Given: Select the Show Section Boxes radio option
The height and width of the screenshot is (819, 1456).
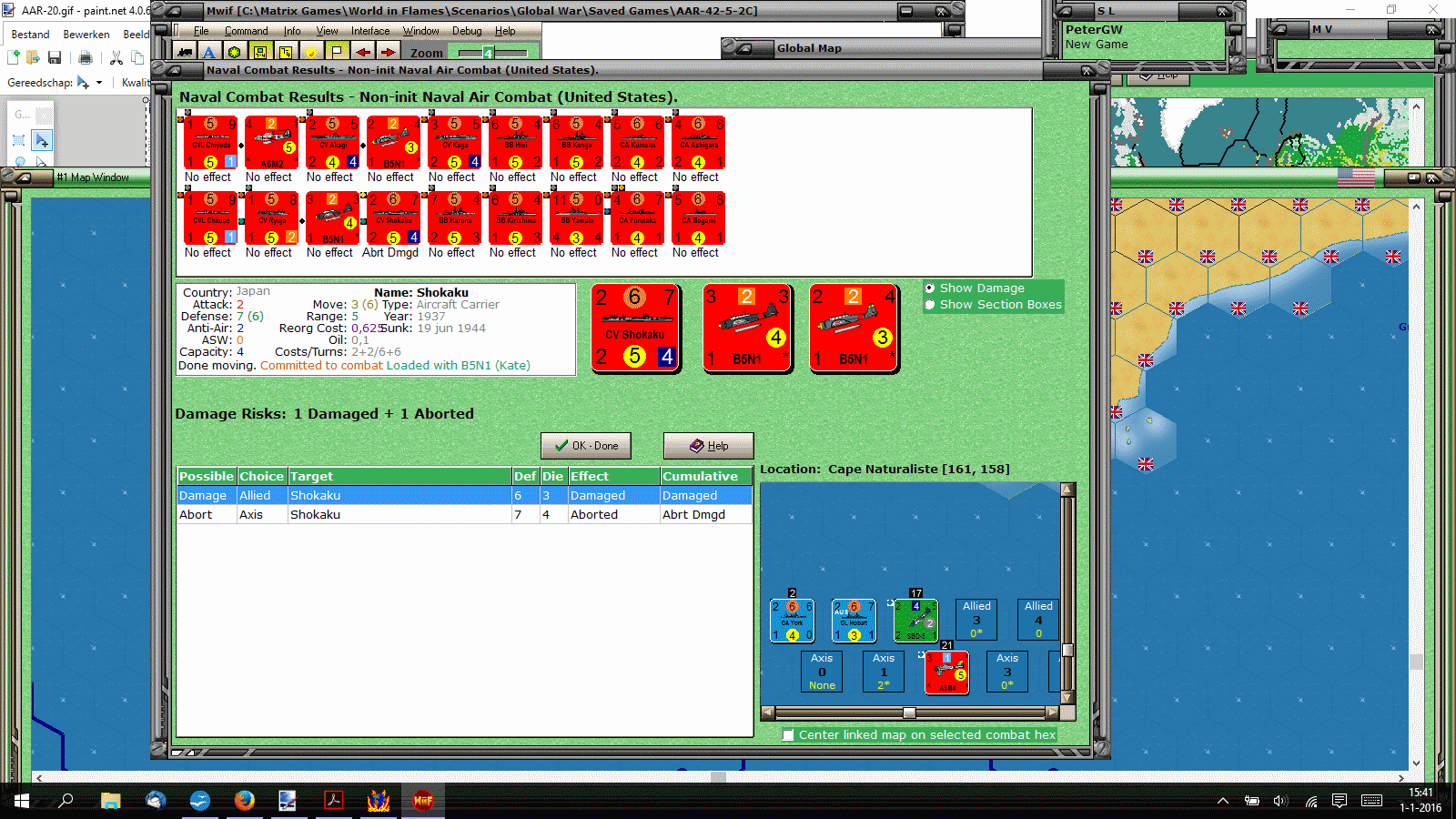Looking at the screenshot, I should pyautogui.click(x=930, y=305).
